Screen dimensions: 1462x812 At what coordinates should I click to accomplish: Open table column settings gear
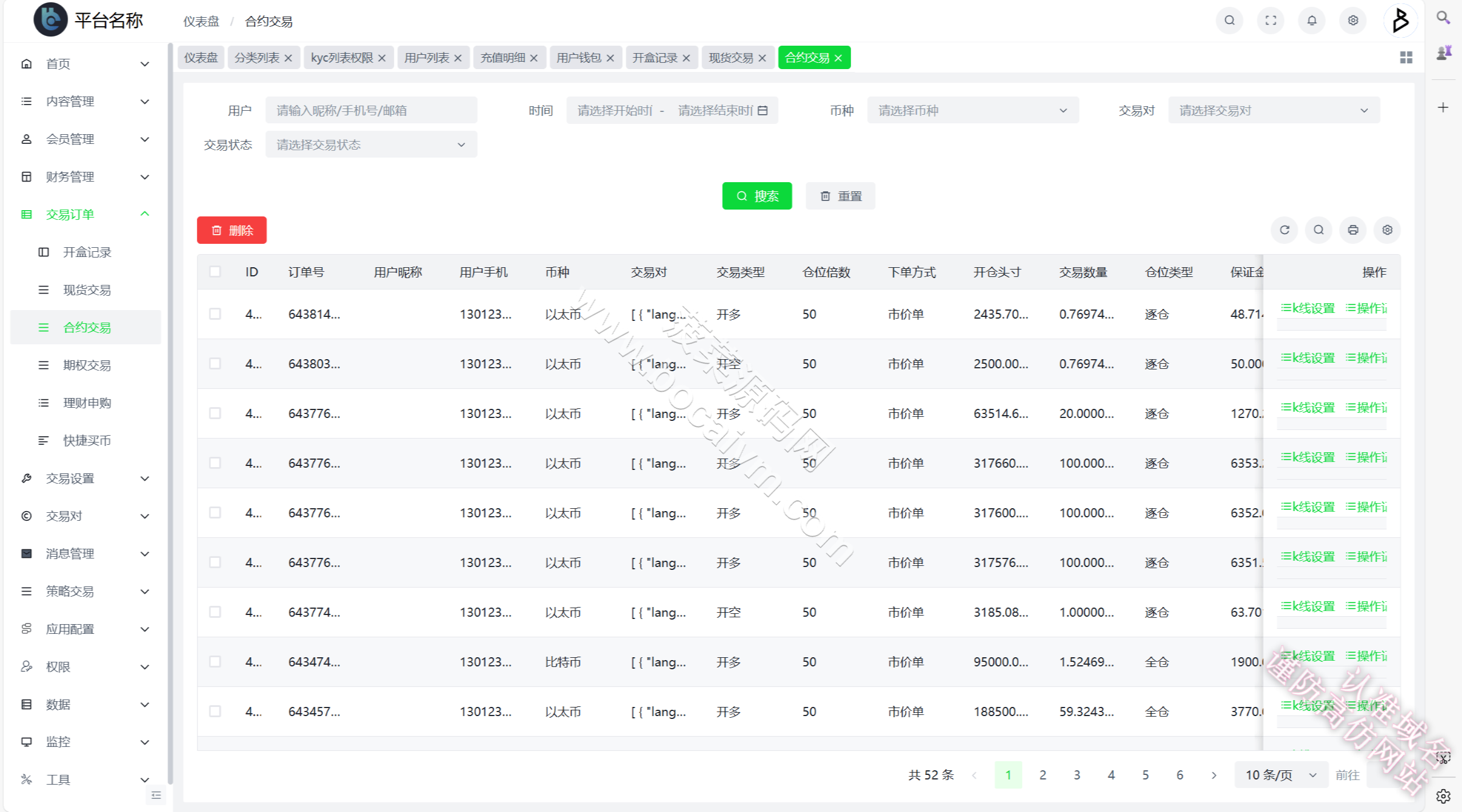coord(1387,230)
